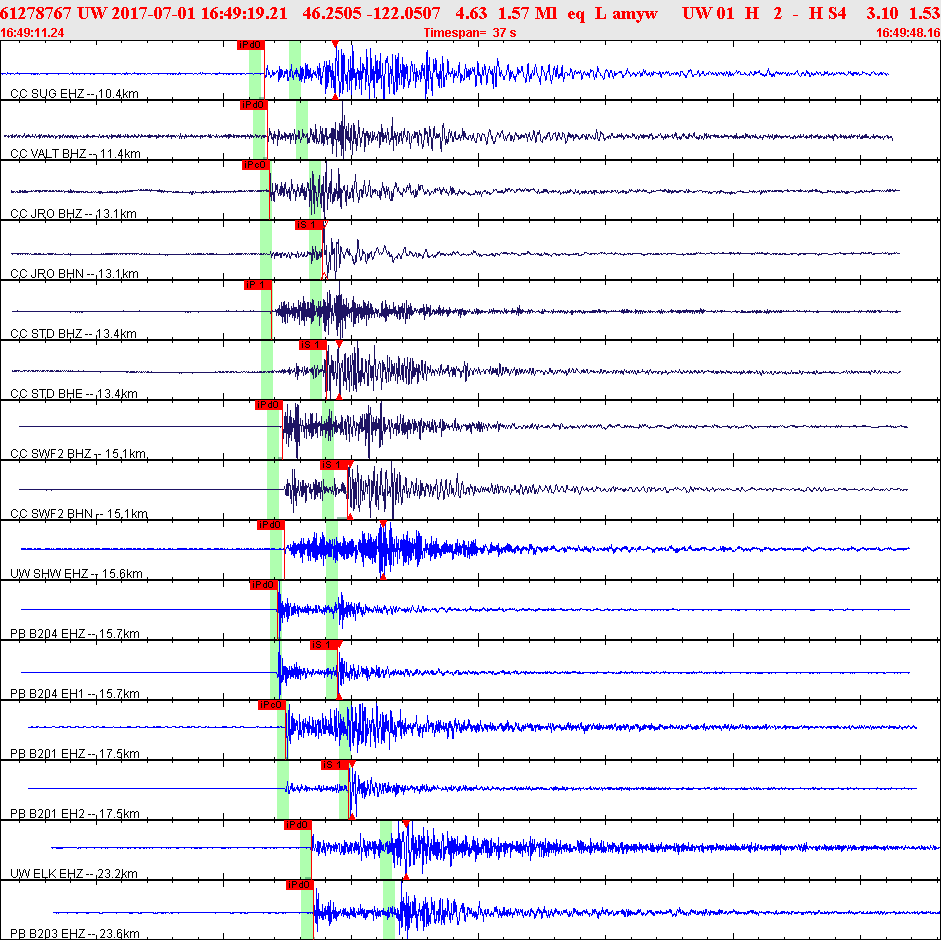The height and width of the screenshot is (940, 941).
Task: Click the label UW SHW EHZ -- 15.6km
Action: click(x=76, y=574)
